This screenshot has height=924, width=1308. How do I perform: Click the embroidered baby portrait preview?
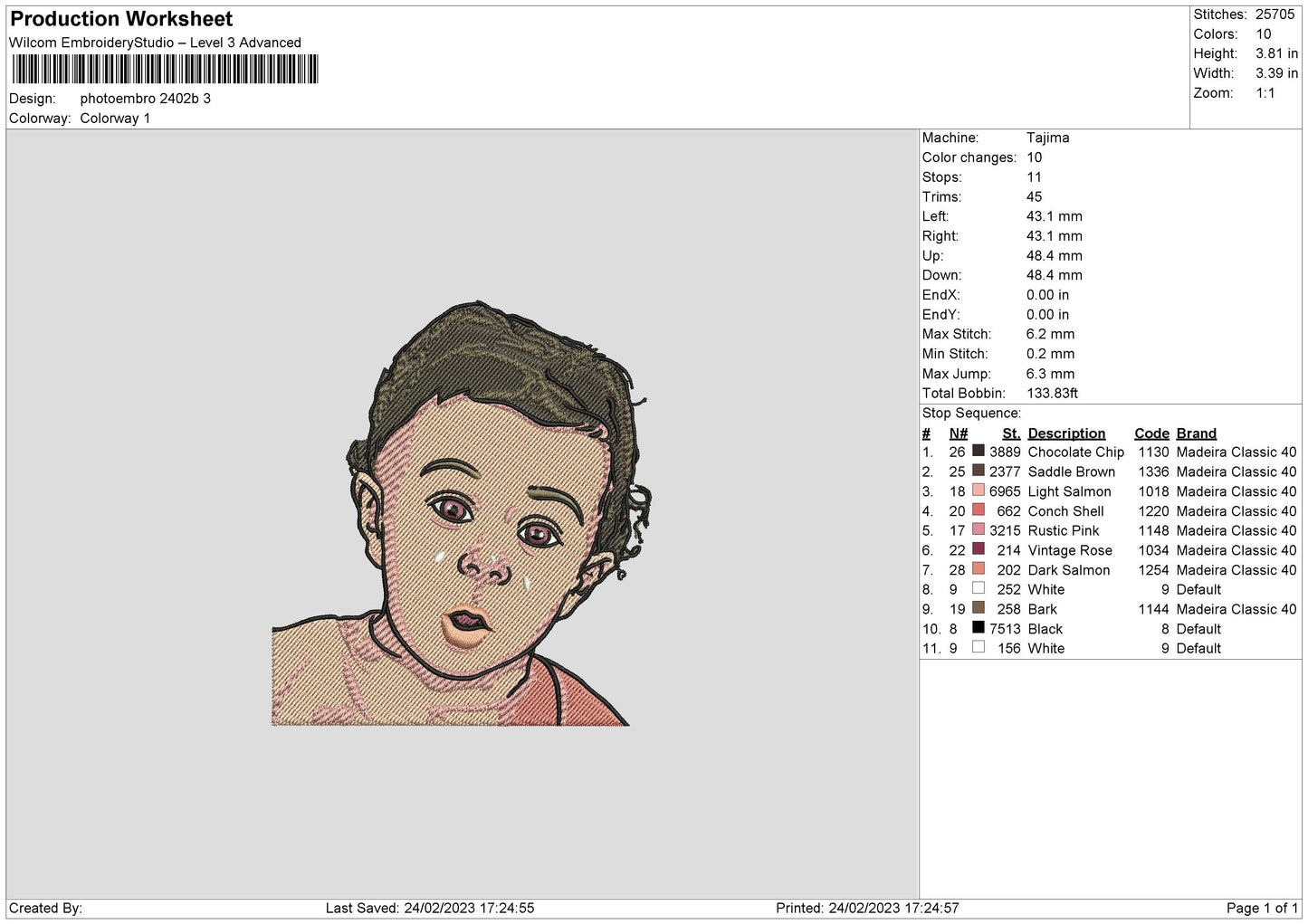pyautogui.click(x=461, y=514)
